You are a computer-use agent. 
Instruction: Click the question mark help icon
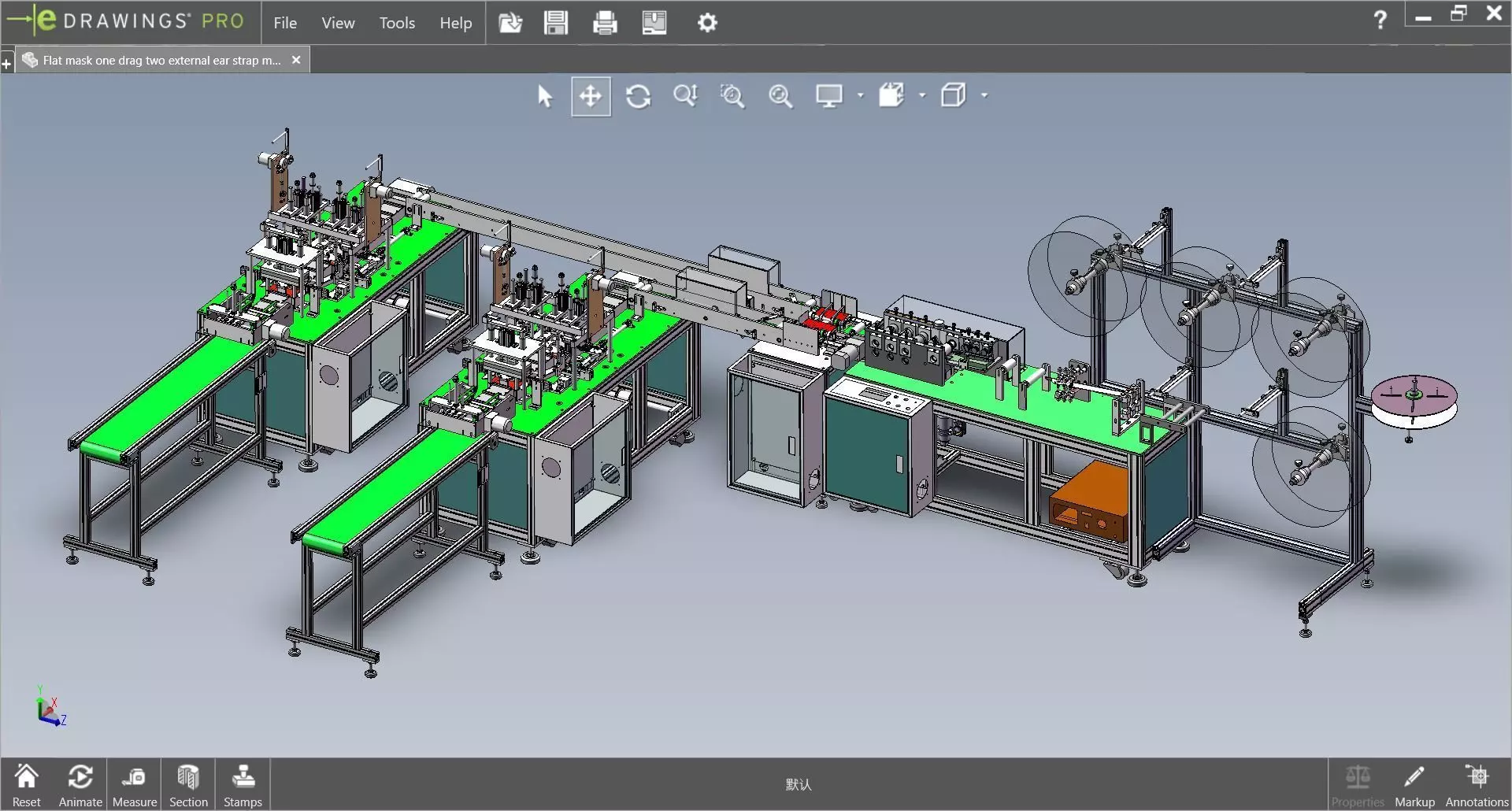click(1380, 20)
